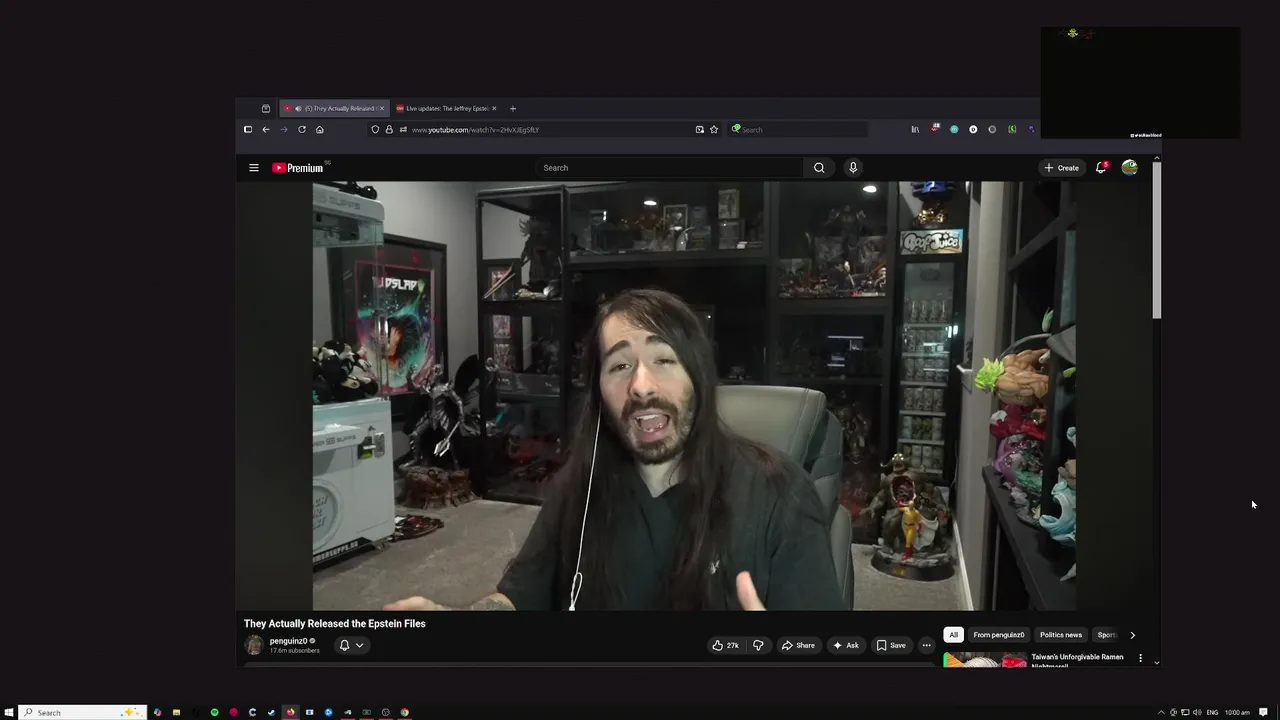
Task: Close the 'Live updates' browser tab
Action: (x=494, y=108)
